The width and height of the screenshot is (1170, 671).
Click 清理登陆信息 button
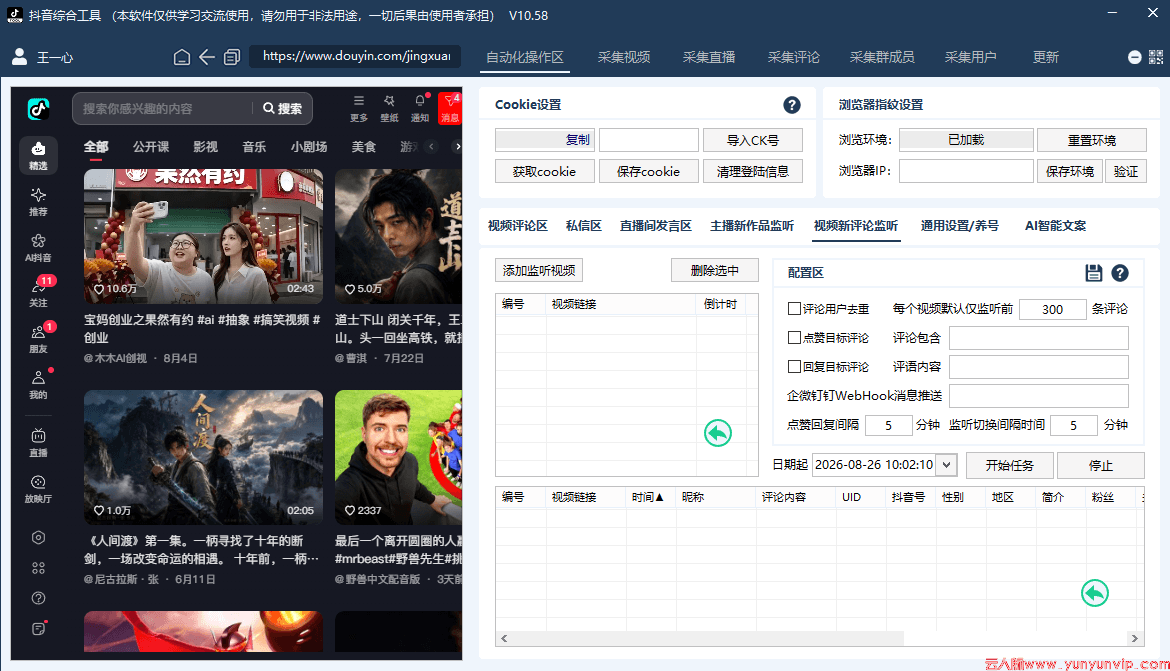coord(753,172)
